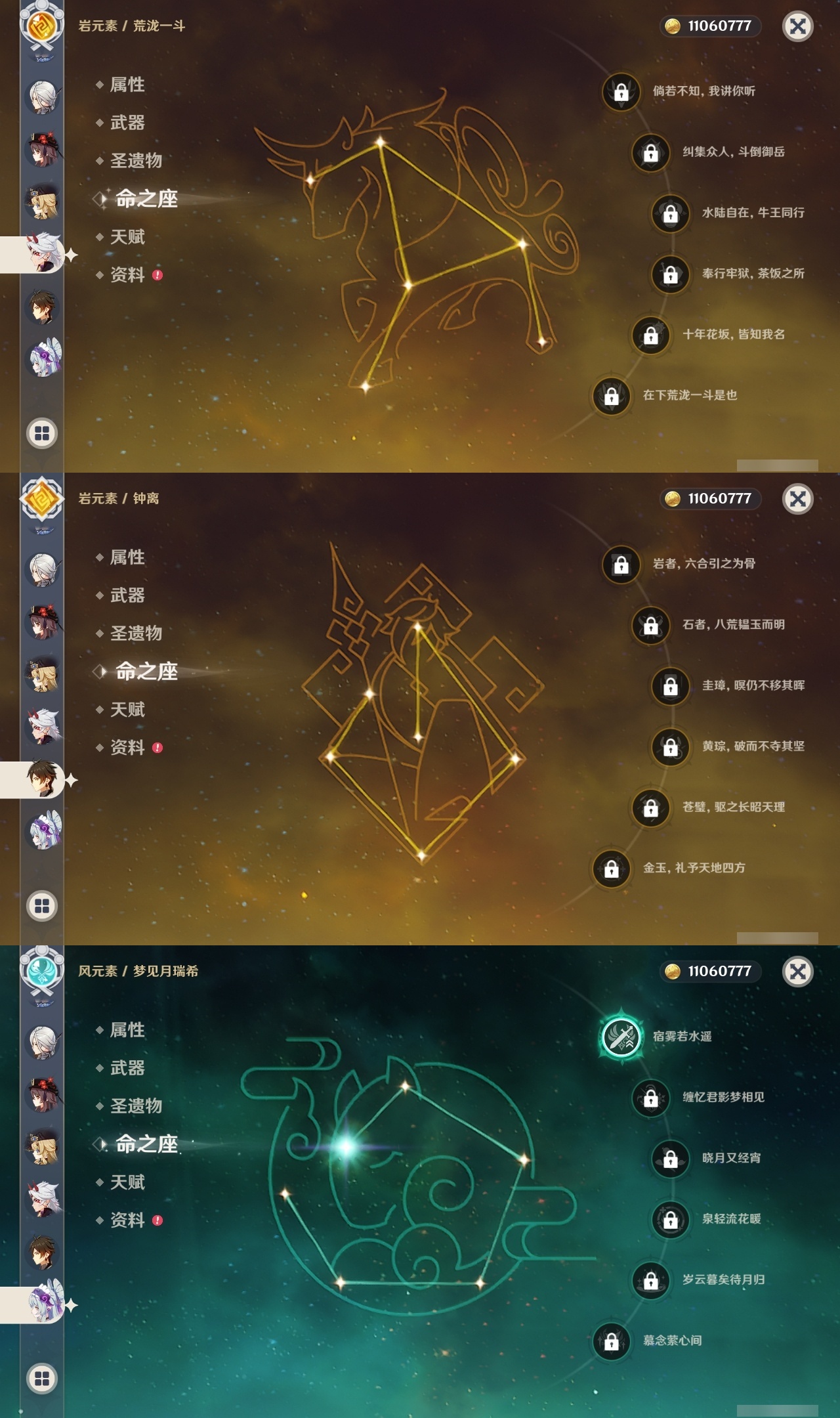The width and height of the screenshot is (840, 1418).
Task: Open the locked constellation 岩者, 六合引之为骨
Action: 621,565
